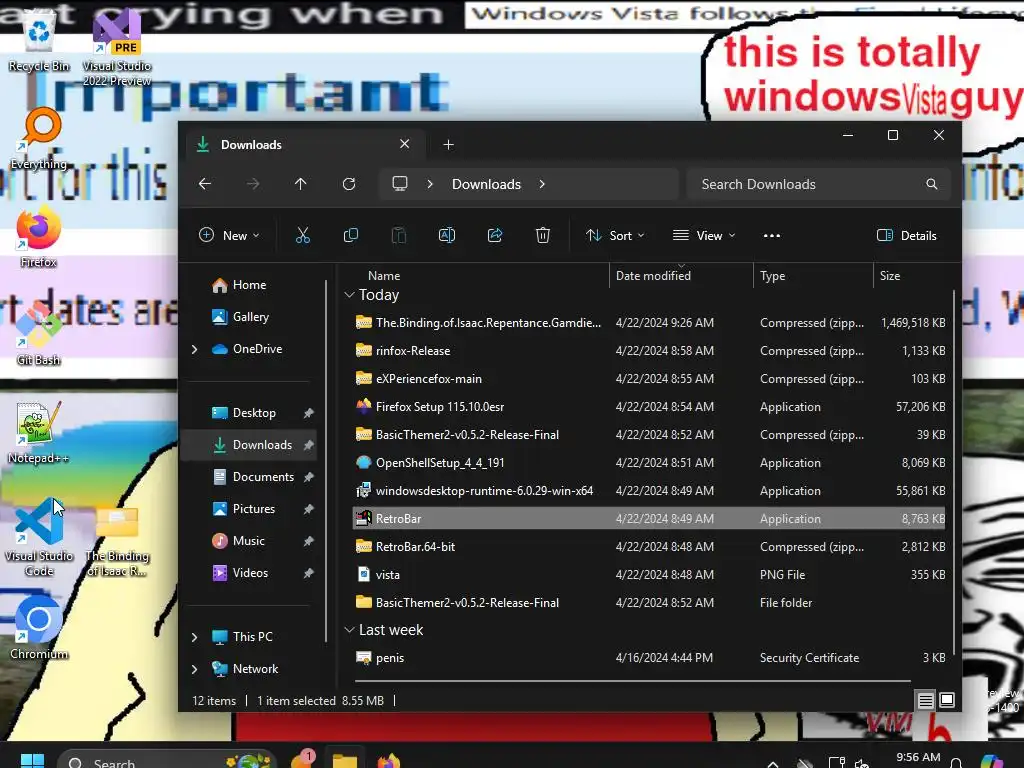The image size is (1024, 768).
Task: Open the New dropdown menu
Action: coord(229,236)
